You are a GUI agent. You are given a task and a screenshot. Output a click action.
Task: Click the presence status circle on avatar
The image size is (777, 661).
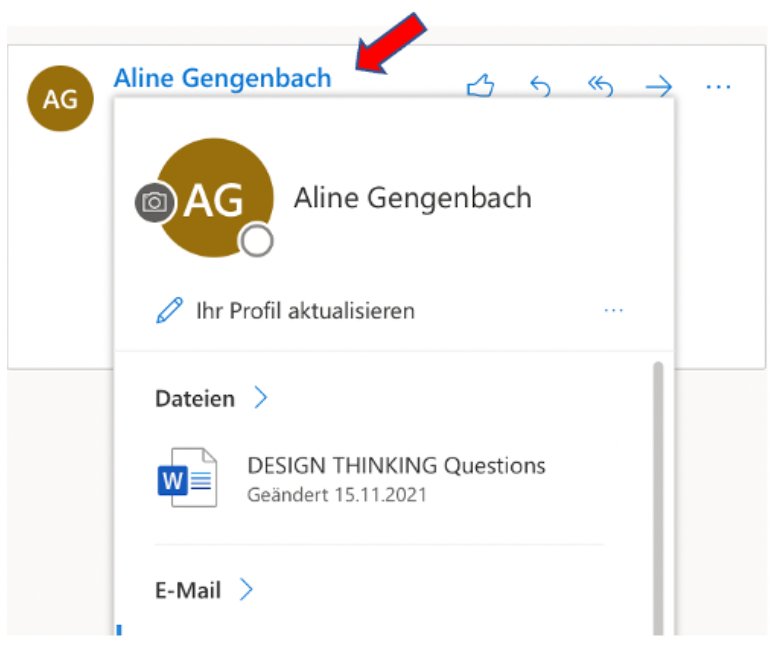[x=256, y=241]
